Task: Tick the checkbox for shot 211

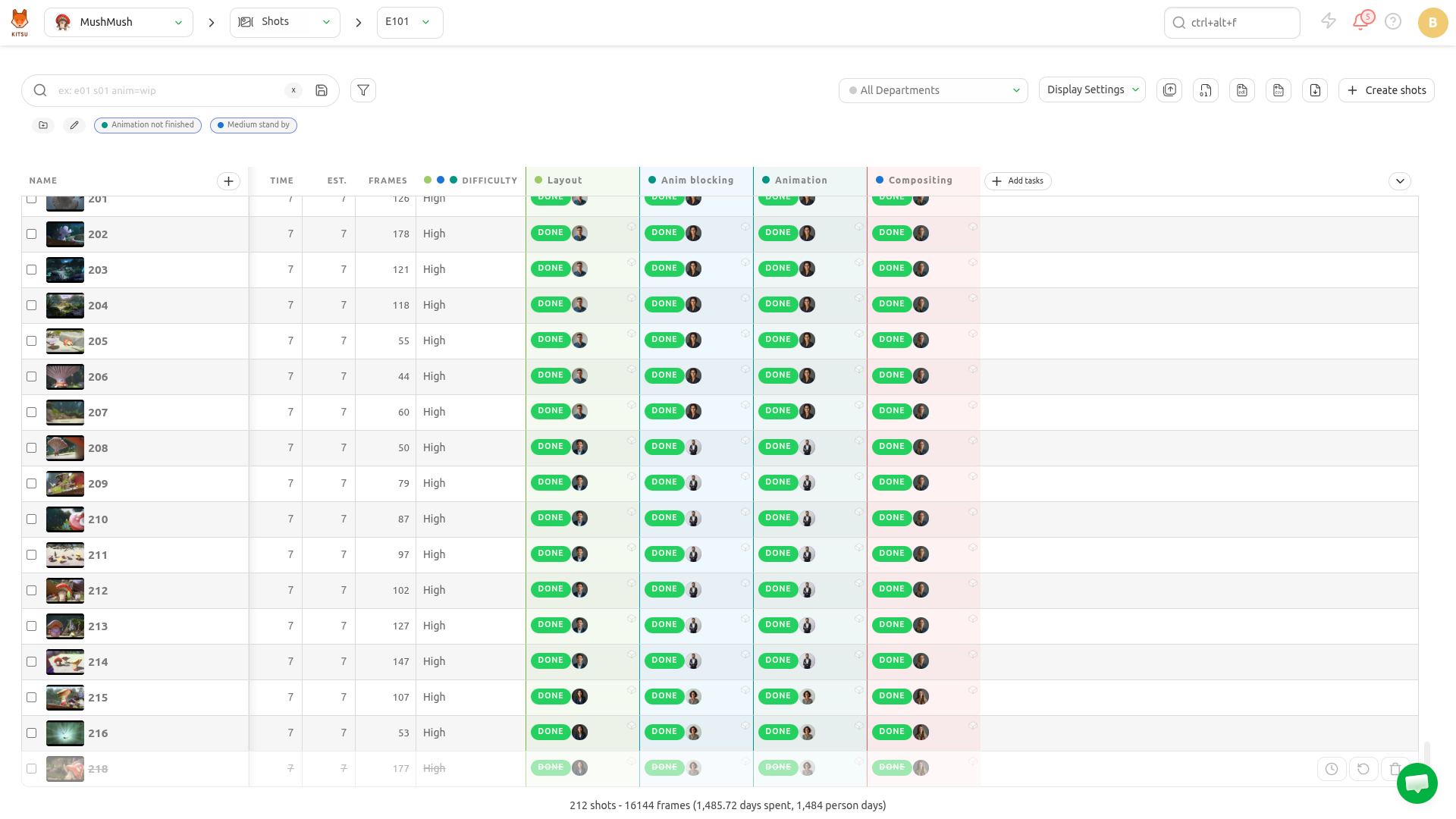Action: pos(32,555)
